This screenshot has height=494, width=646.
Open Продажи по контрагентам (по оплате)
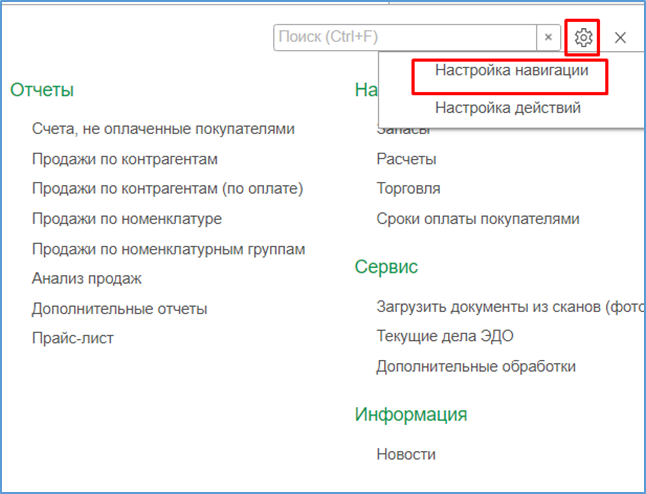point(168,189)
